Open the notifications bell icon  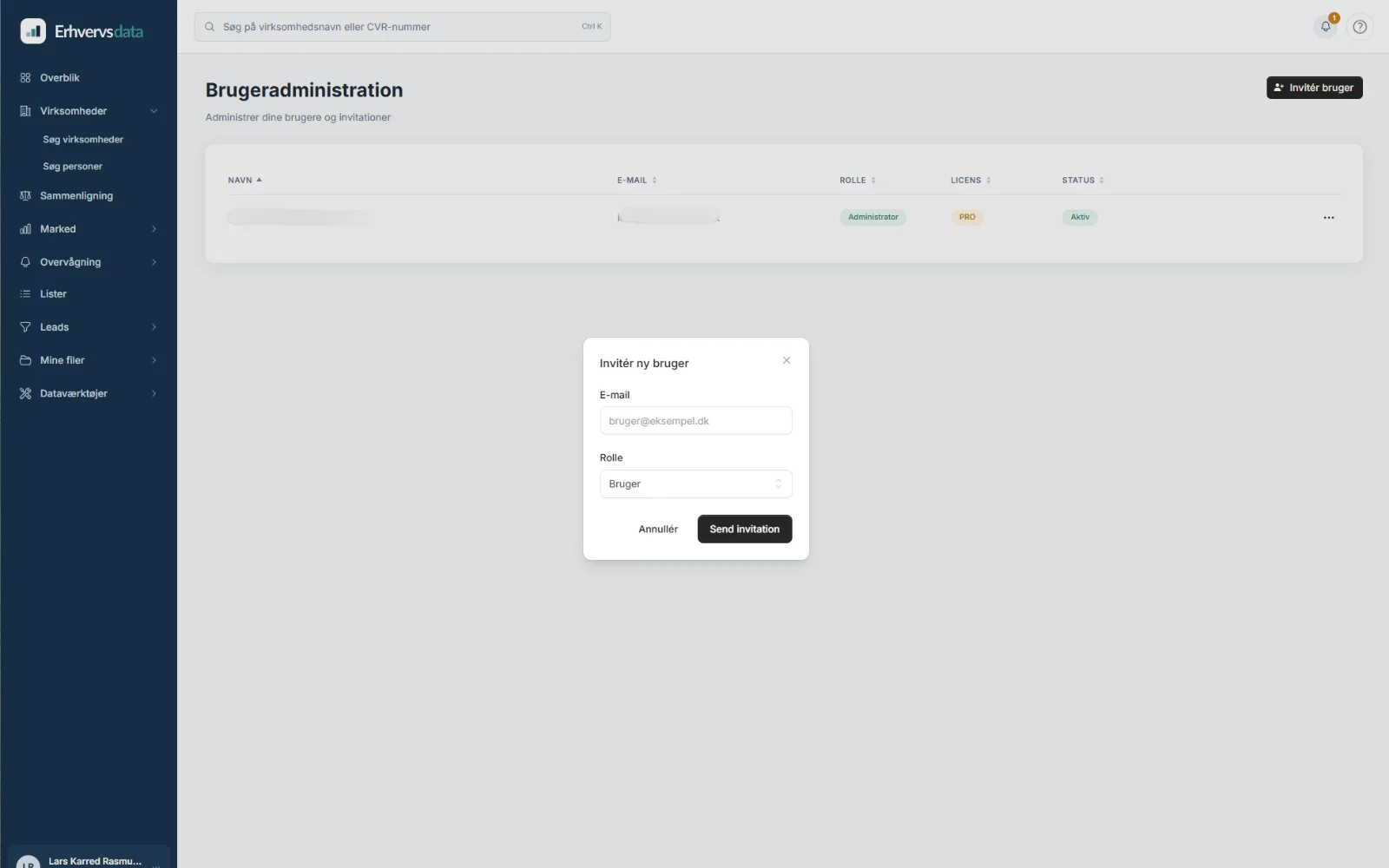(x=1326, y=26)
